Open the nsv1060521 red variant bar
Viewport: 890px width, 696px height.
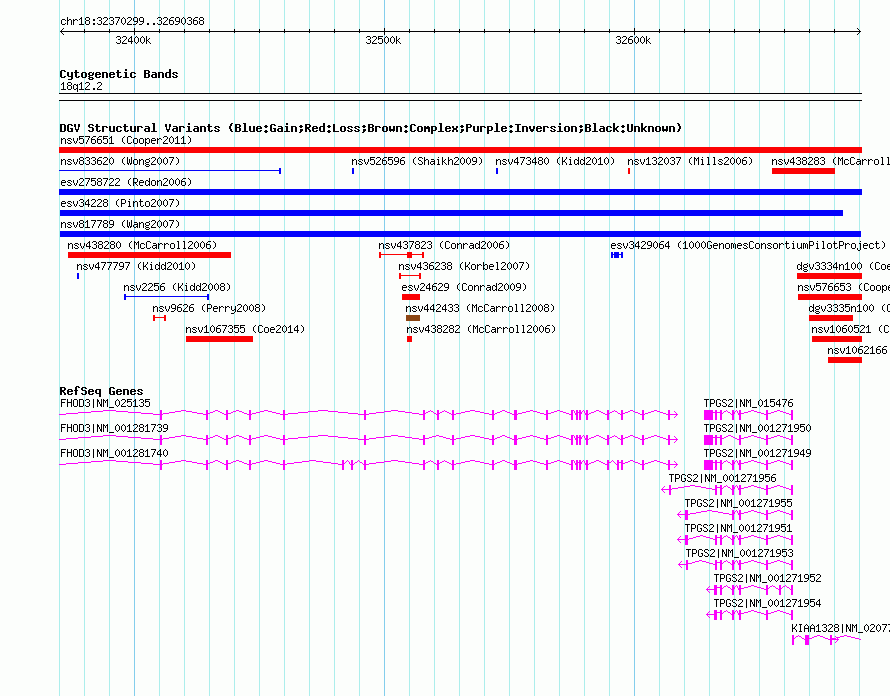point(837,339)
